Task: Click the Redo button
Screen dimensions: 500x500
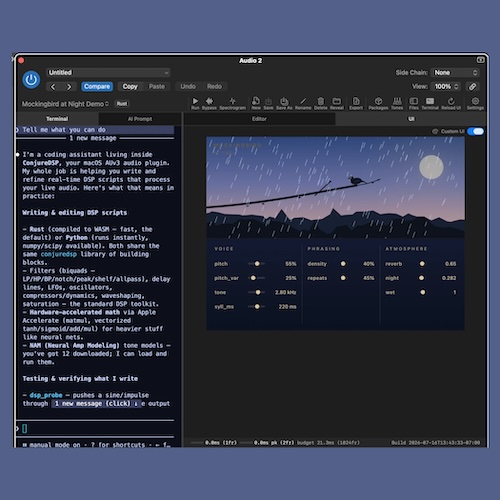Action: 214,87
